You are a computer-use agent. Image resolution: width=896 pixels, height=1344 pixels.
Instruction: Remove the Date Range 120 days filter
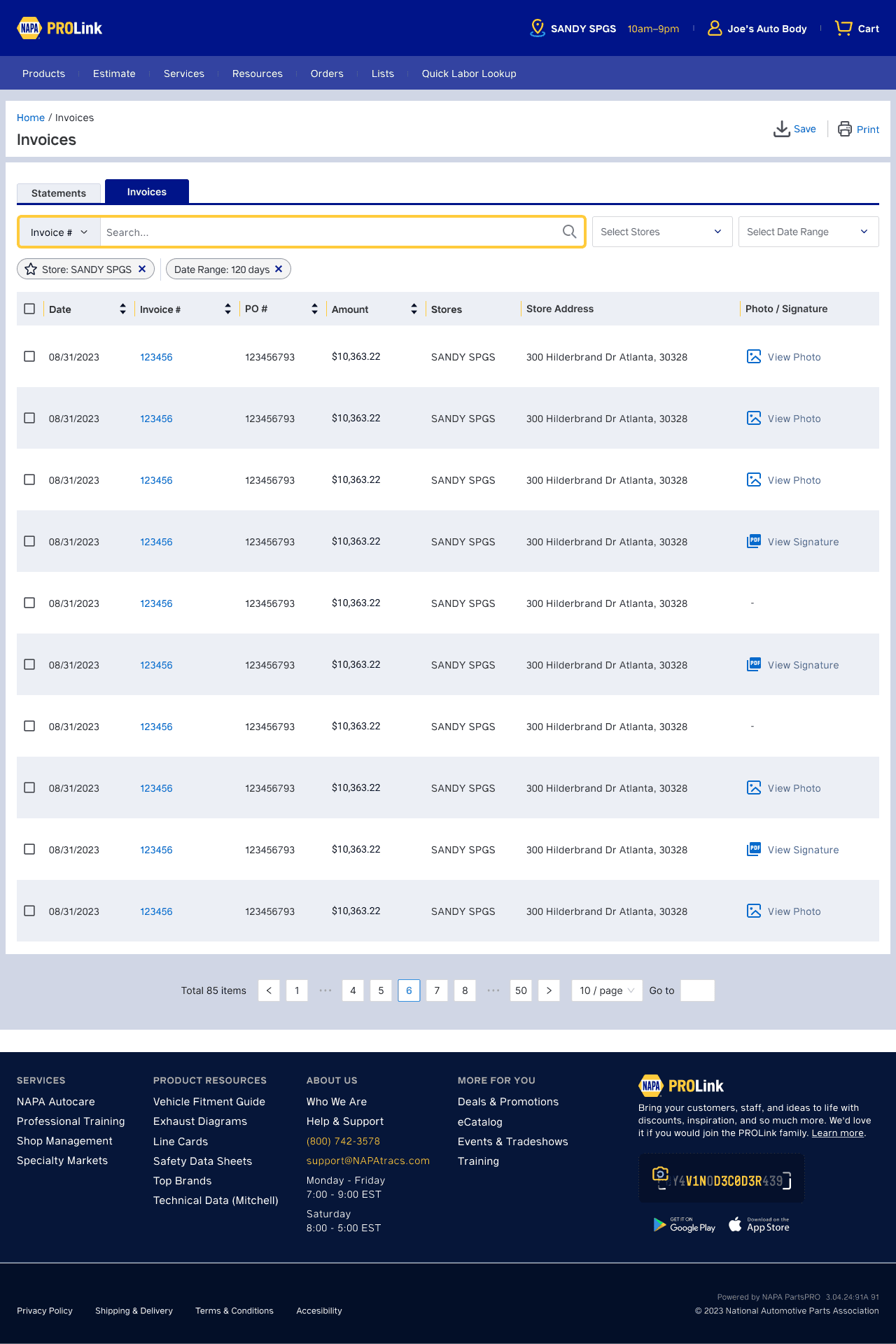point(279,269)
